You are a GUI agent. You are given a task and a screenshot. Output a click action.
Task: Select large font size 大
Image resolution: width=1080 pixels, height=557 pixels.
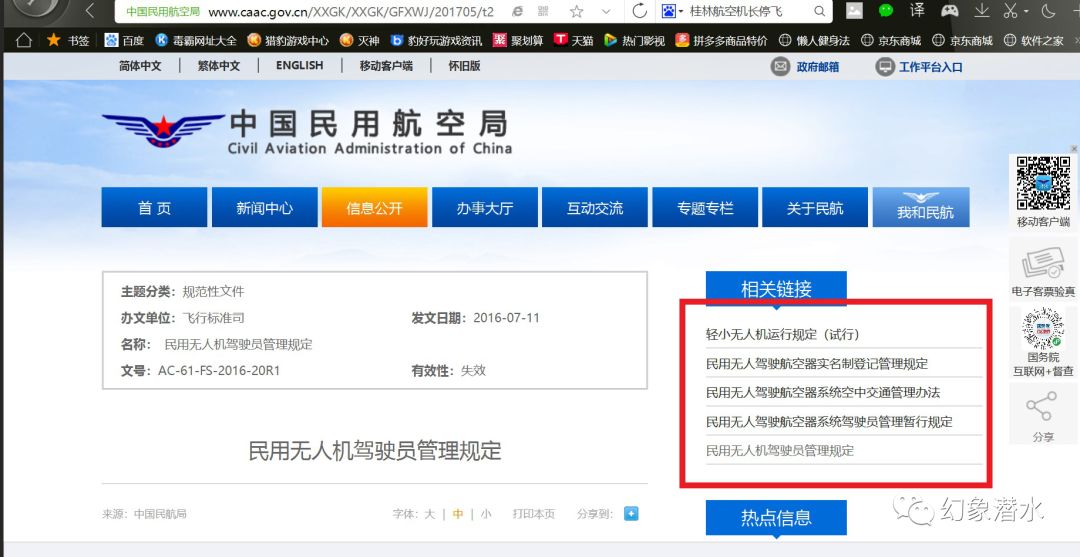click(429, 514)
